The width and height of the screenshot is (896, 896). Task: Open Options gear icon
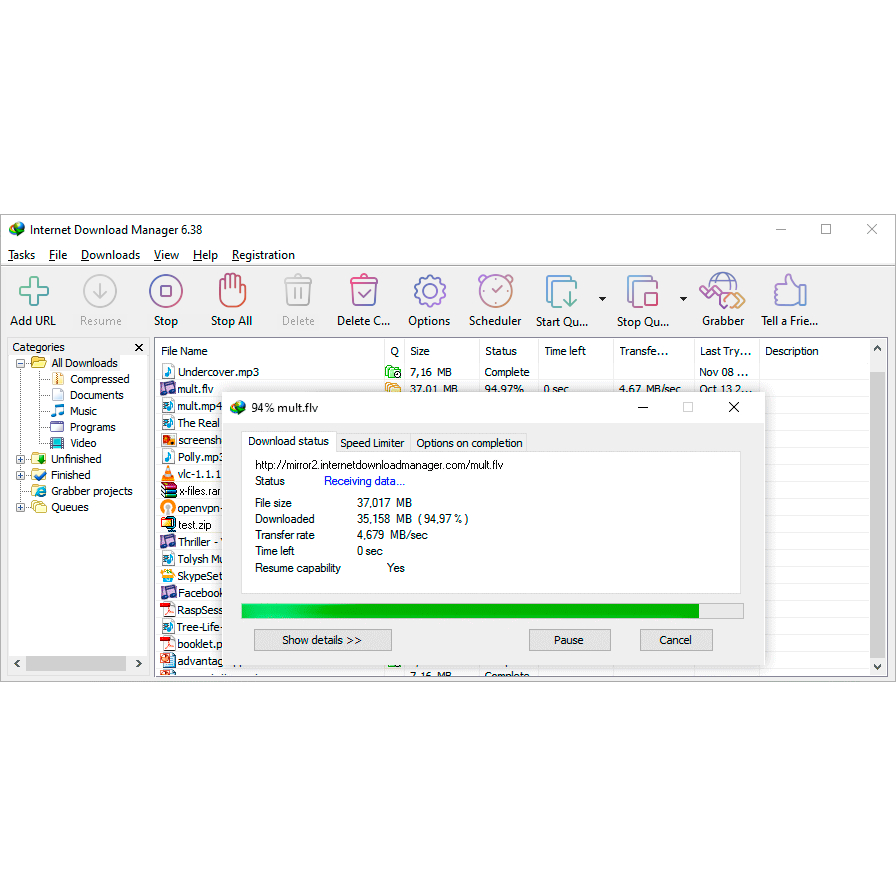coord(429,291)
